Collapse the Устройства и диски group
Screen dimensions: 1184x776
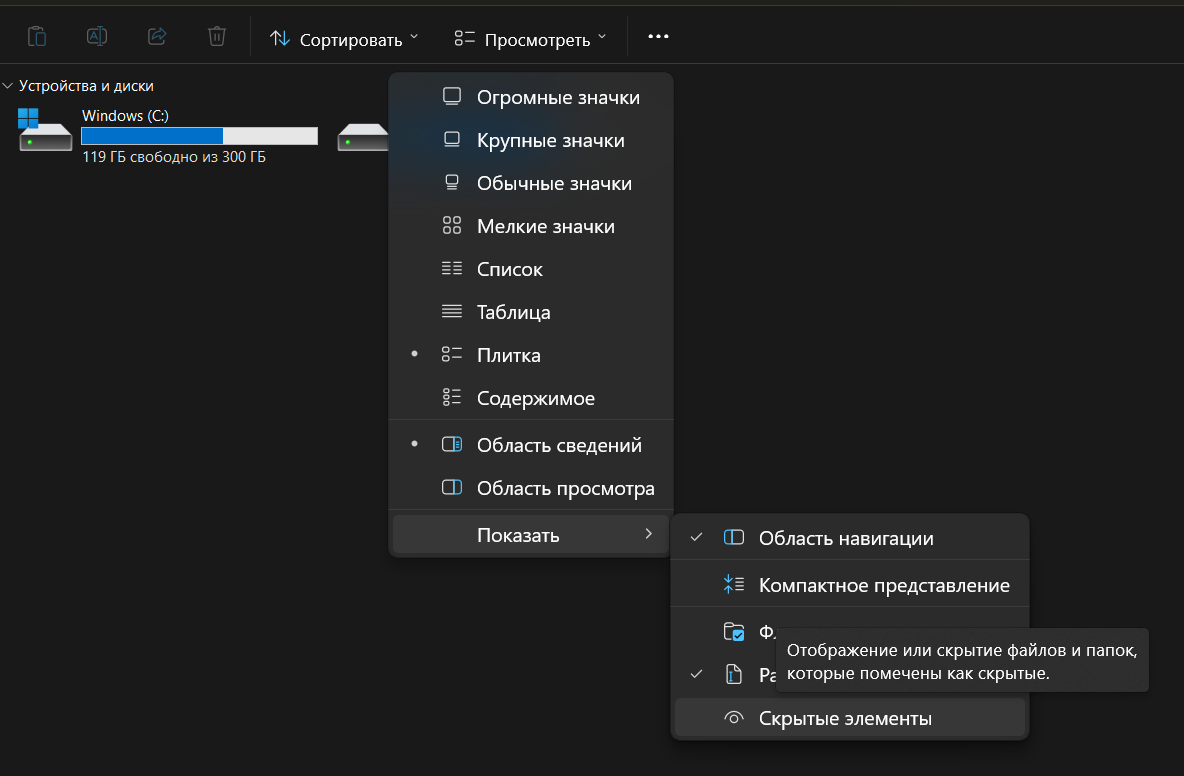pyautogui.click(x=9, y=86)
